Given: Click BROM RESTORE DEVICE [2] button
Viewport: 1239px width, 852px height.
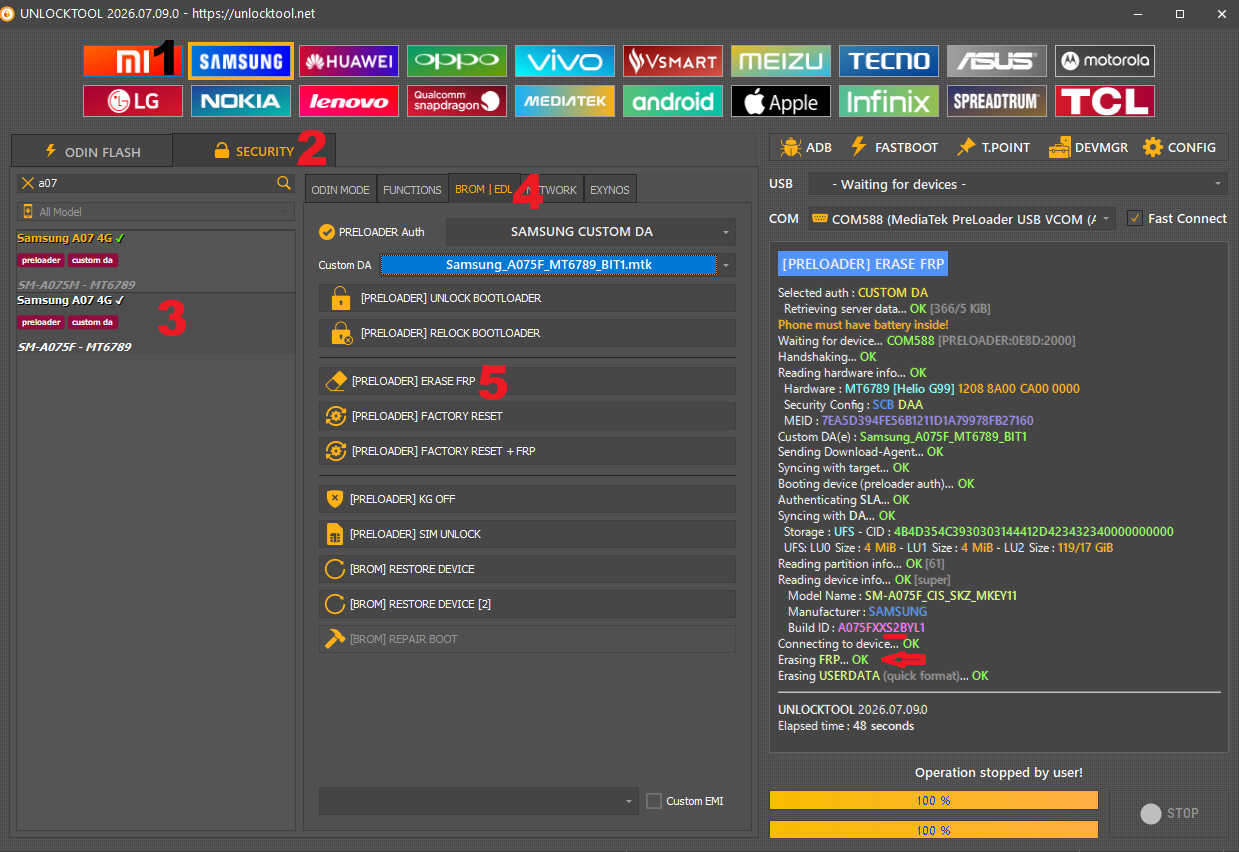Looking at the screenshot, I should tap(527, 604).
